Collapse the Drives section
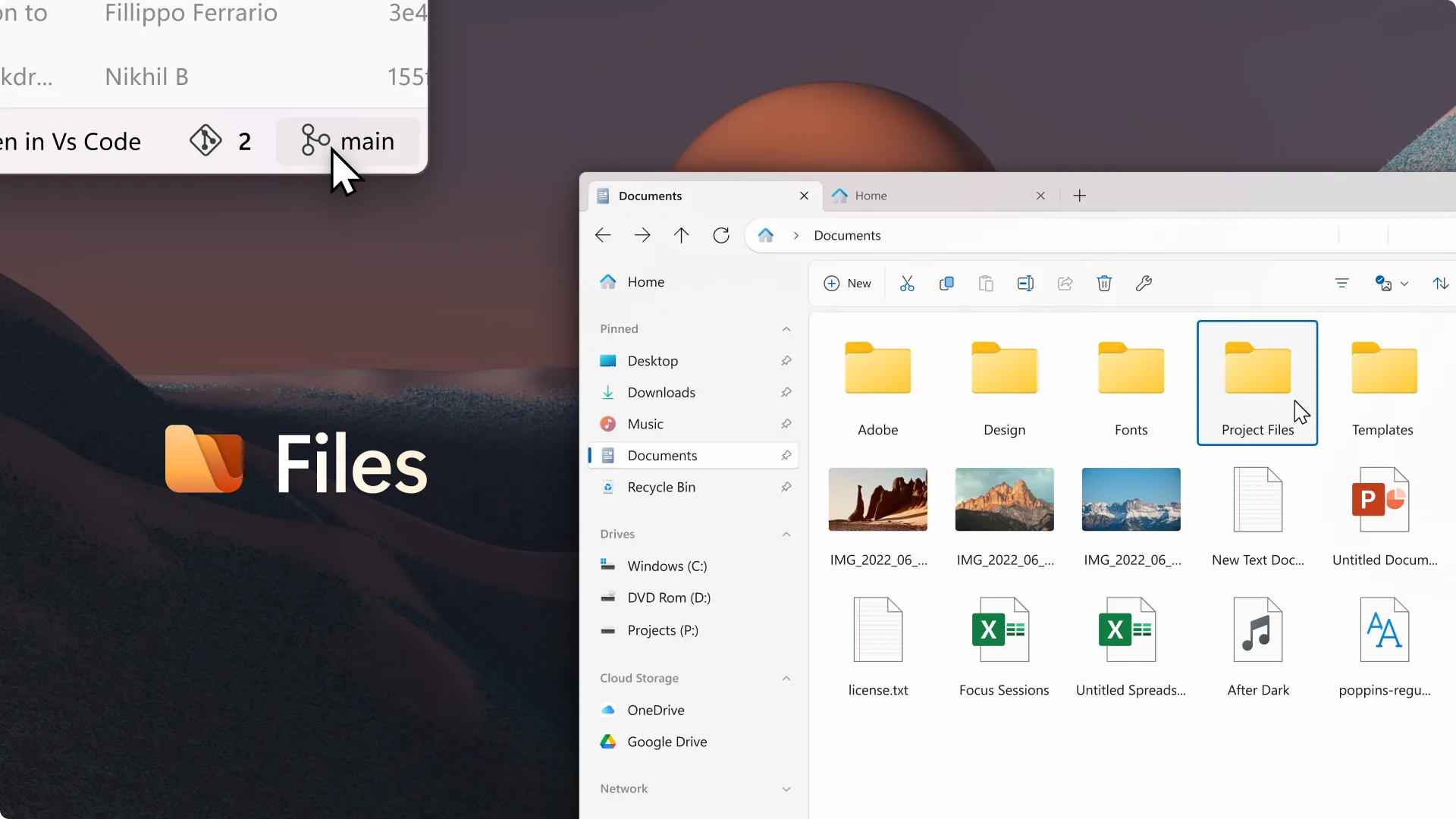Viewport: 1456px width, 819px height. coord(786,534)
